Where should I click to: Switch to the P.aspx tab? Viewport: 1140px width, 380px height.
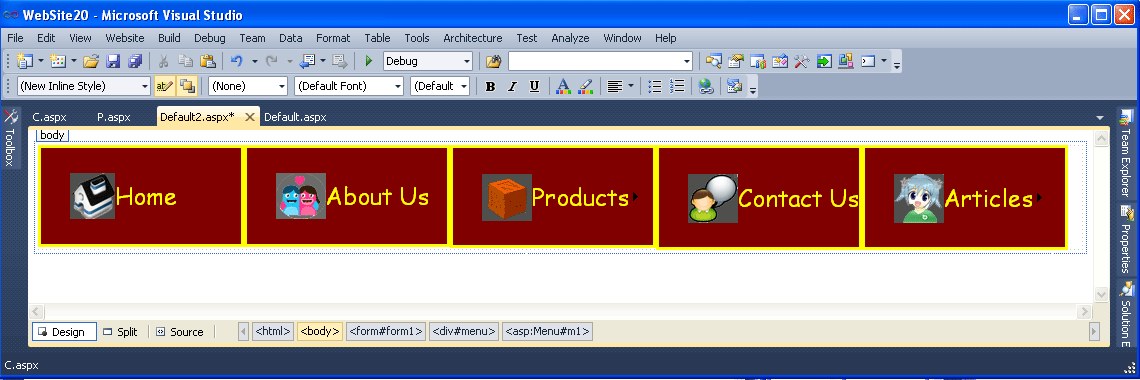(113, 117)
